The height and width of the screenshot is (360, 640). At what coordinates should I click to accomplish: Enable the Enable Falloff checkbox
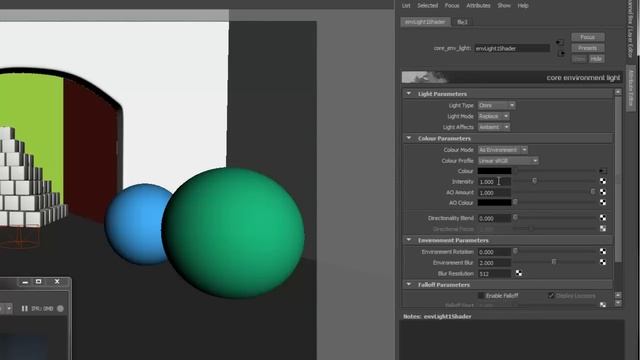click(x=481, y=296)
